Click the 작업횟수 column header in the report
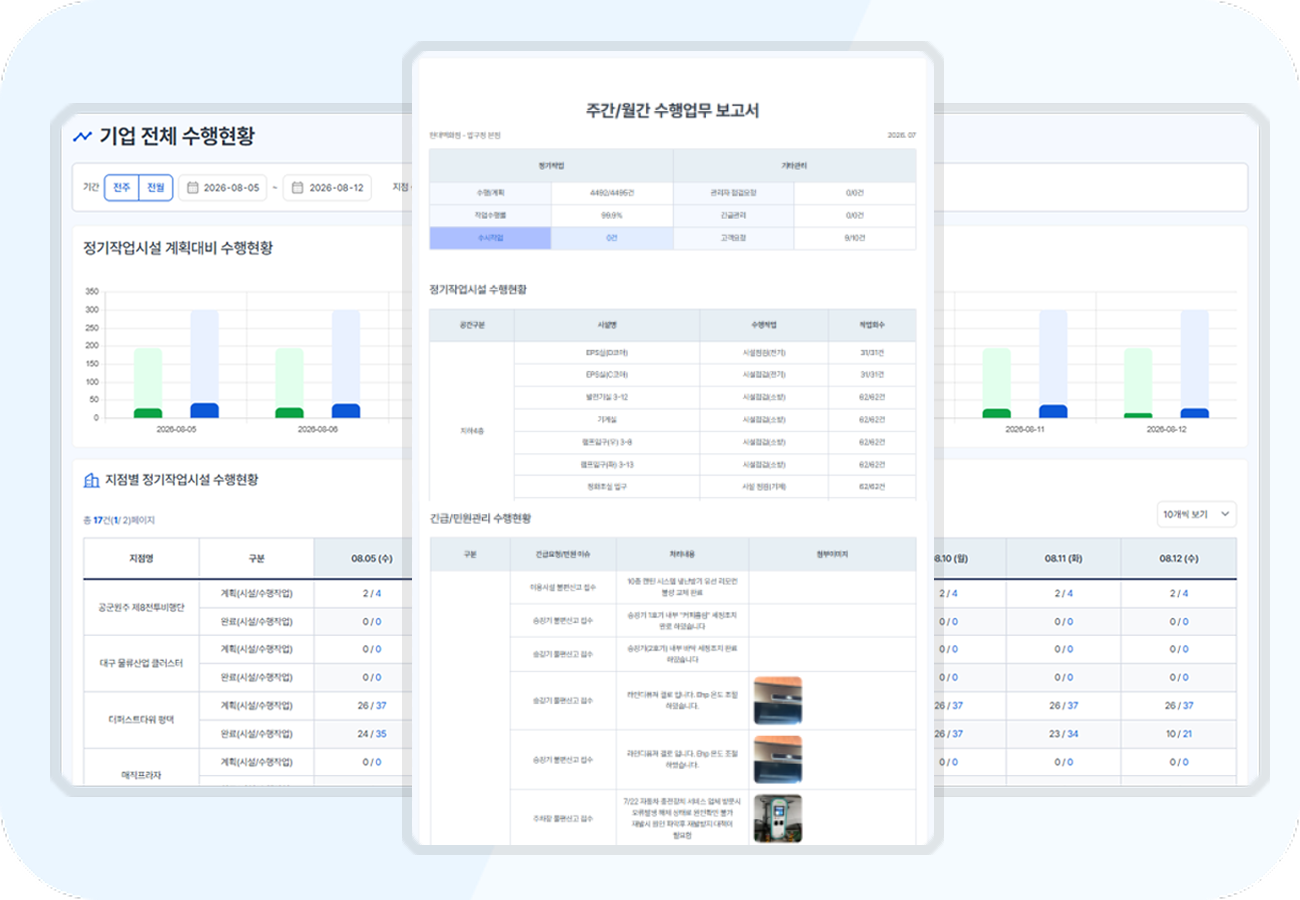 pos(872,325)
